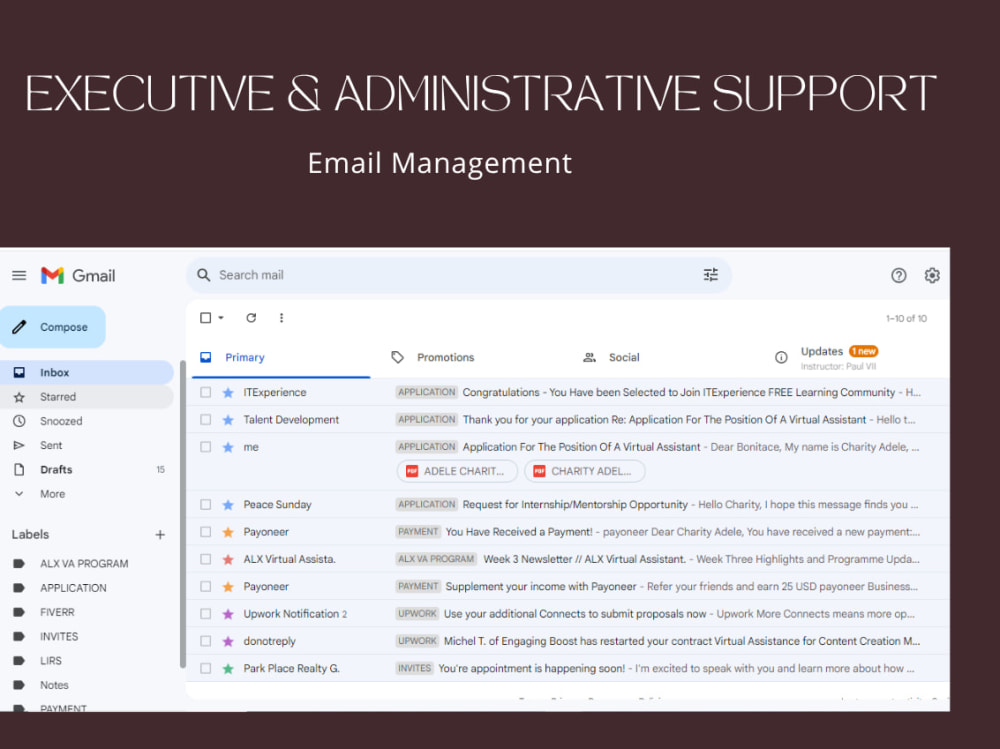Refresh the inbox

point(251,318)
